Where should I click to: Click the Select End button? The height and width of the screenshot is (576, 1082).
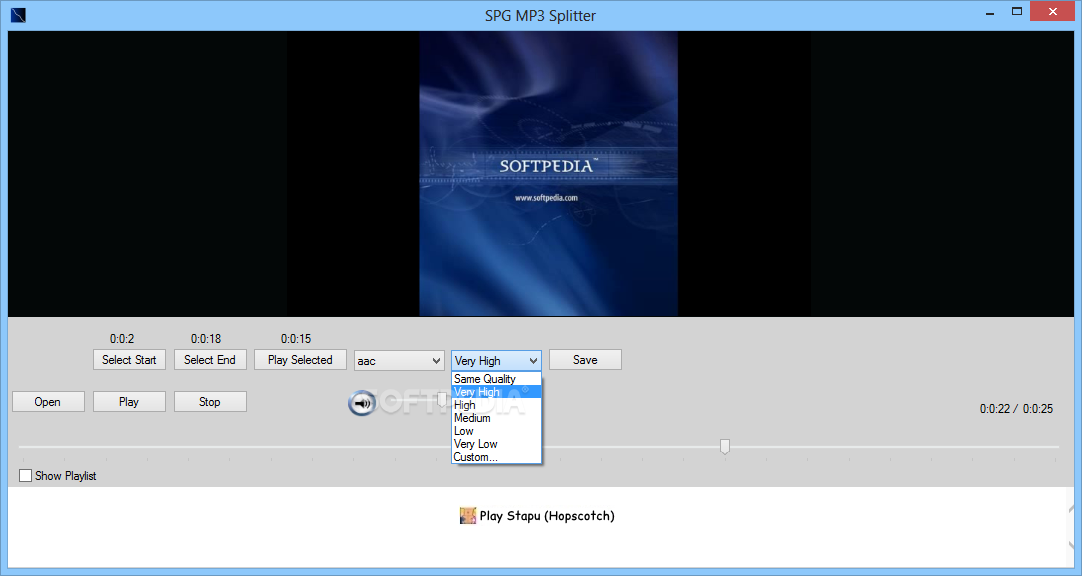tap(210, 359)
